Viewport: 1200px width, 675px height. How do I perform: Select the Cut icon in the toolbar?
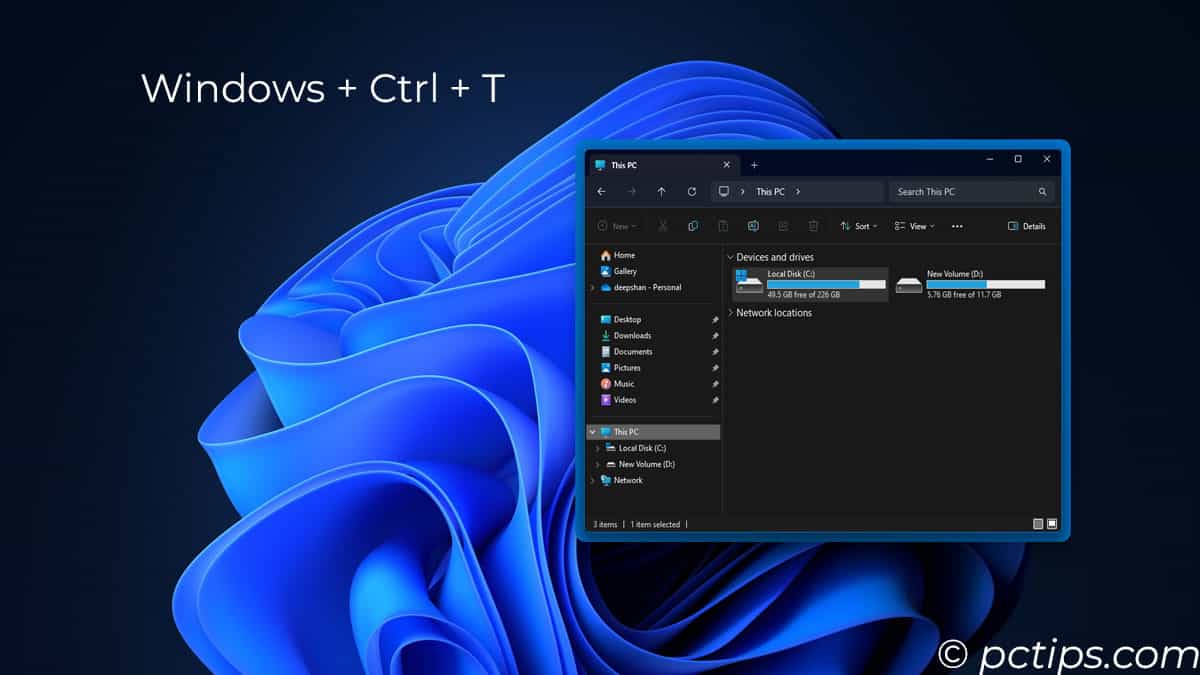662,226
